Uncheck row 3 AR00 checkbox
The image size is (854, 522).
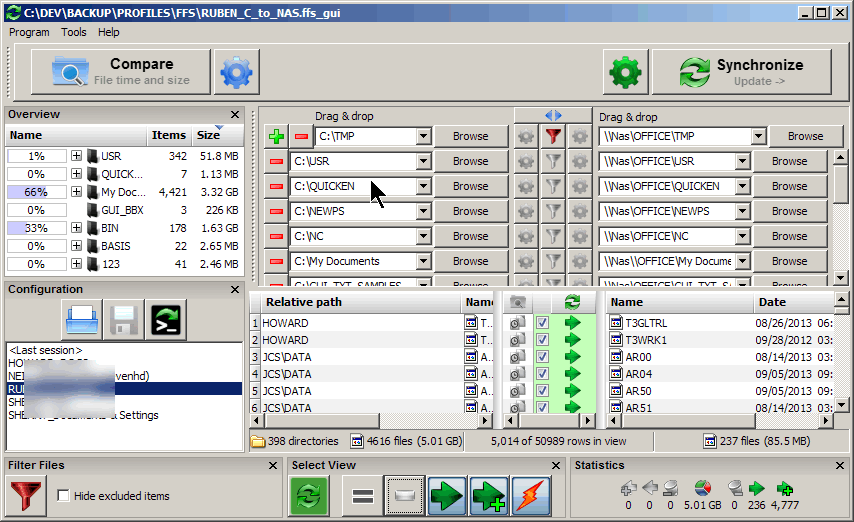542,357
